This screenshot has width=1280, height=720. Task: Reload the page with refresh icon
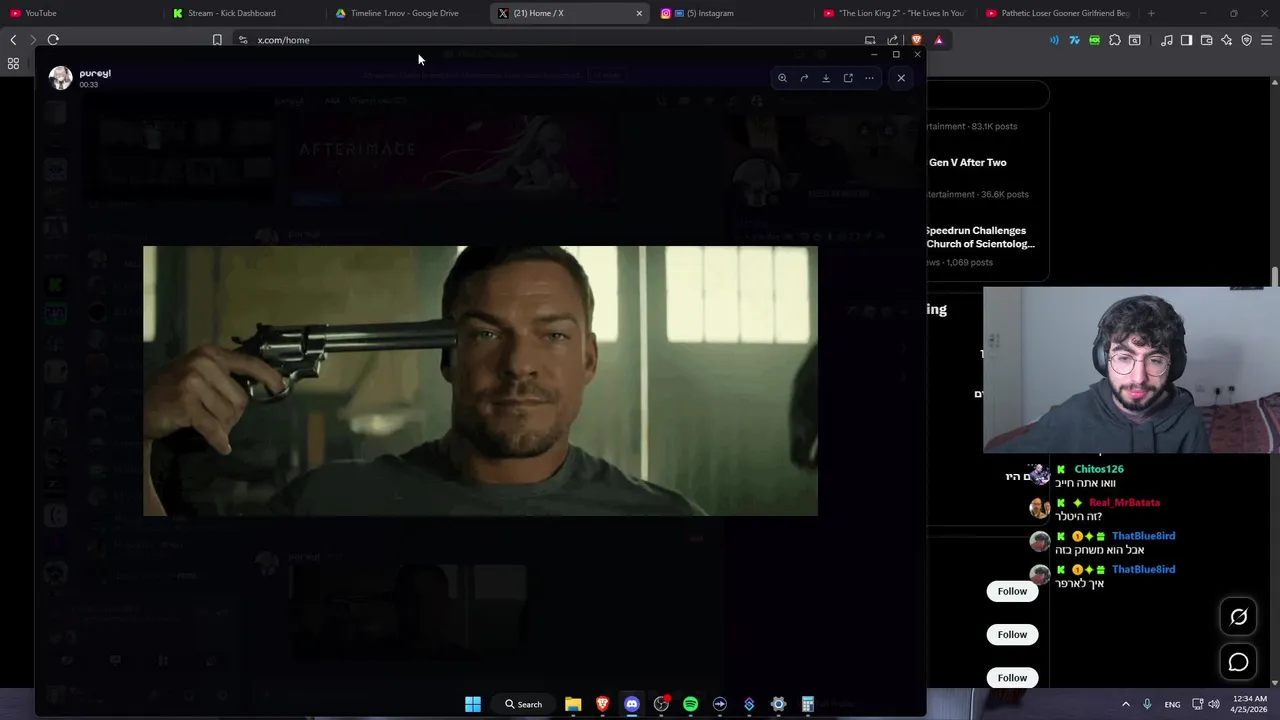tap(53, 40)
